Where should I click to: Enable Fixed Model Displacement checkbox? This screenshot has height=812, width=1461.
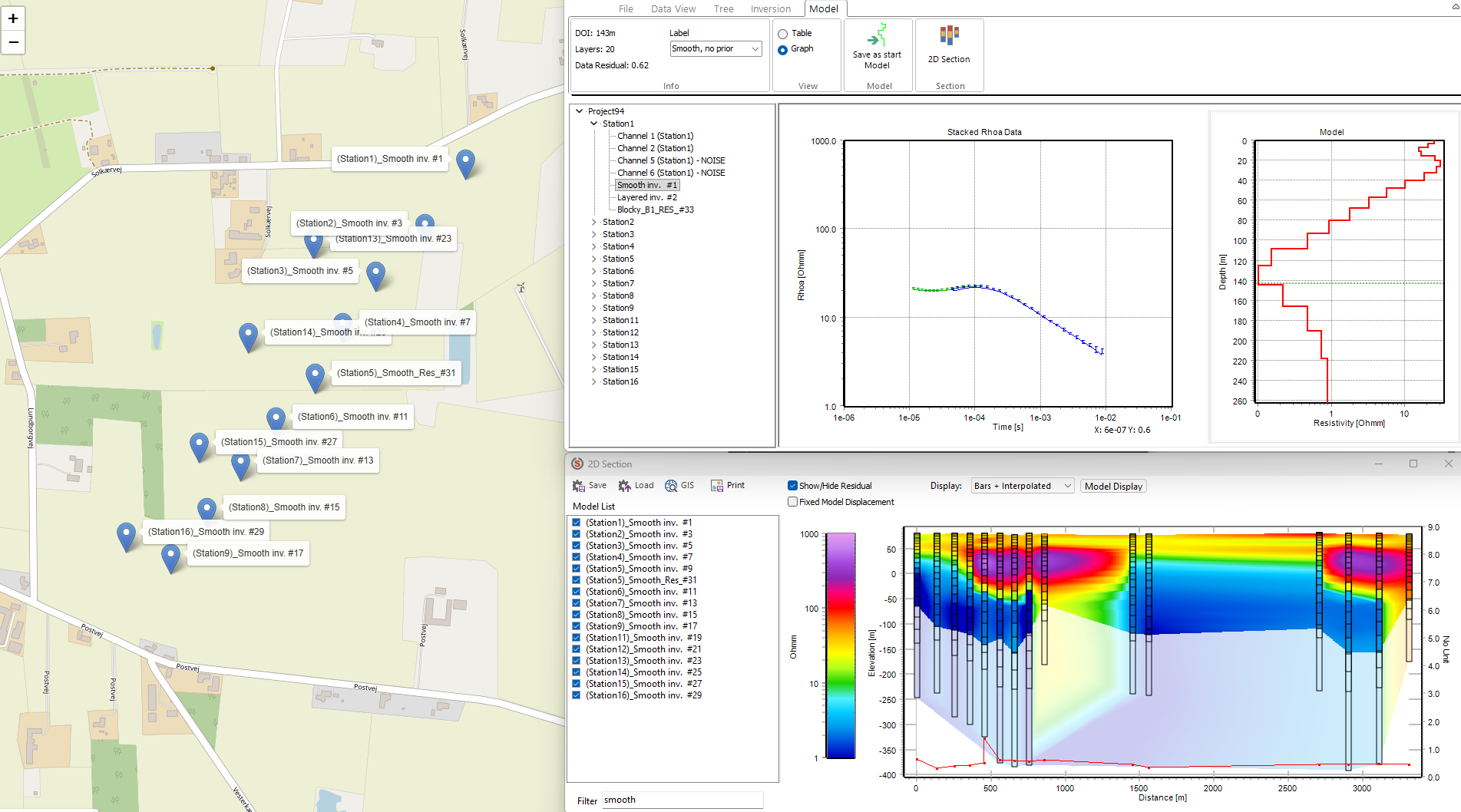[792, 502]
